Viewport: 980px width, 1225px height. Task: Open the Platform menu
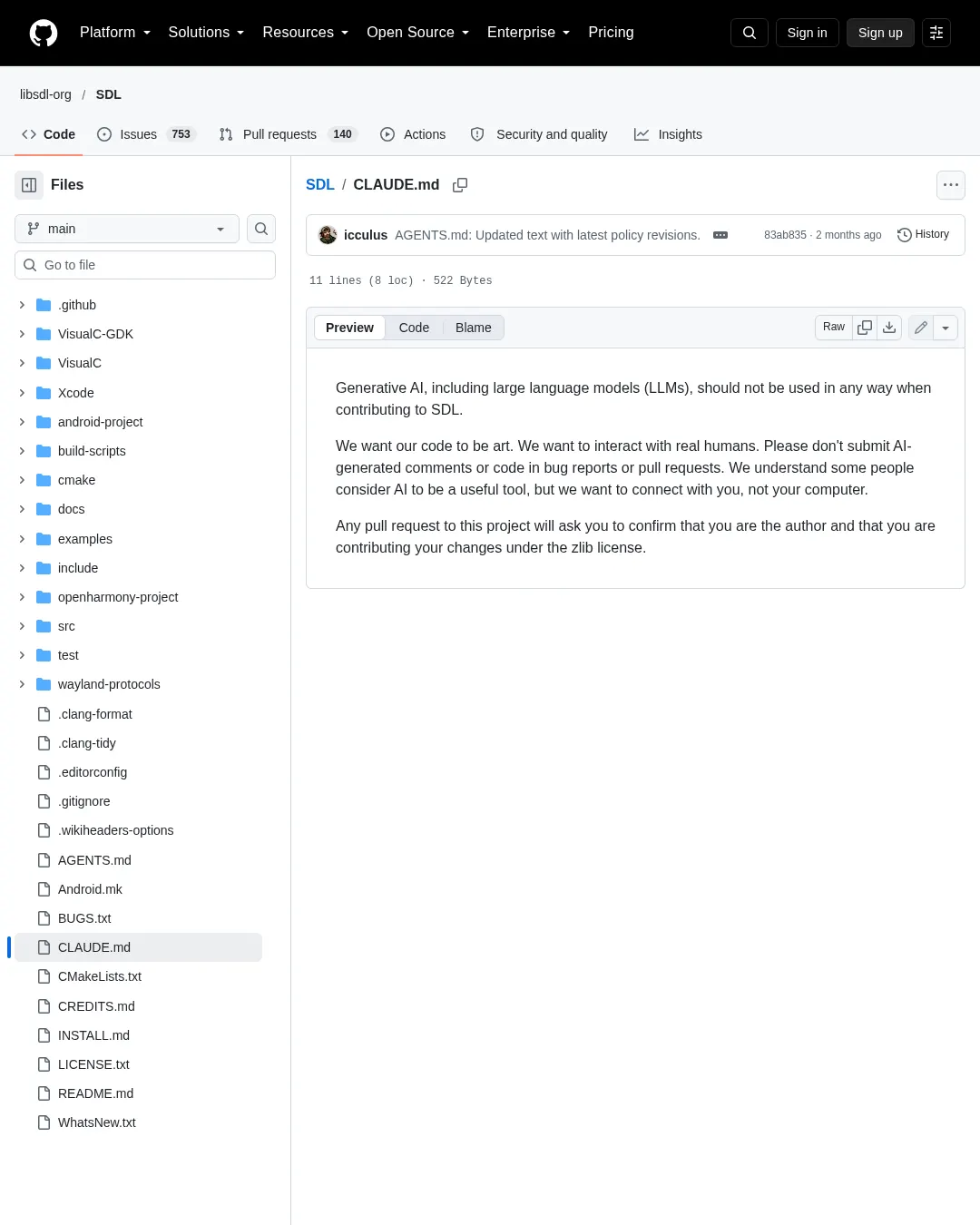[x=115, y=33]
